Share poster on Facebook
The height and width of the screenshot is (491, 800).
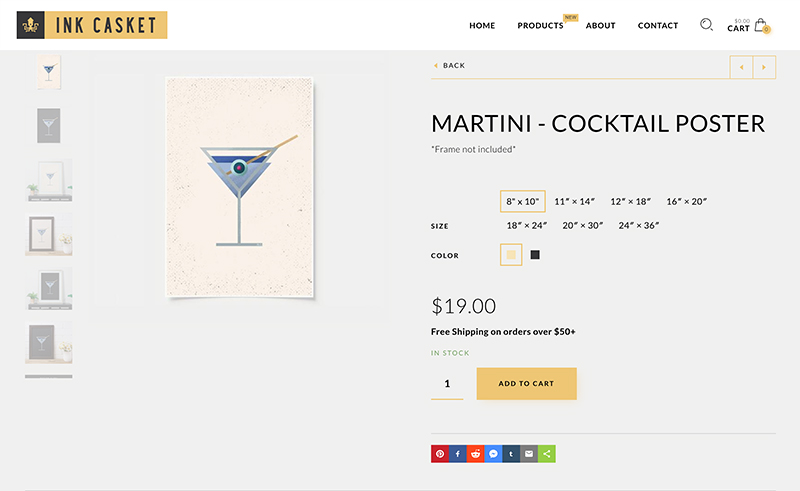pos(457,454)
